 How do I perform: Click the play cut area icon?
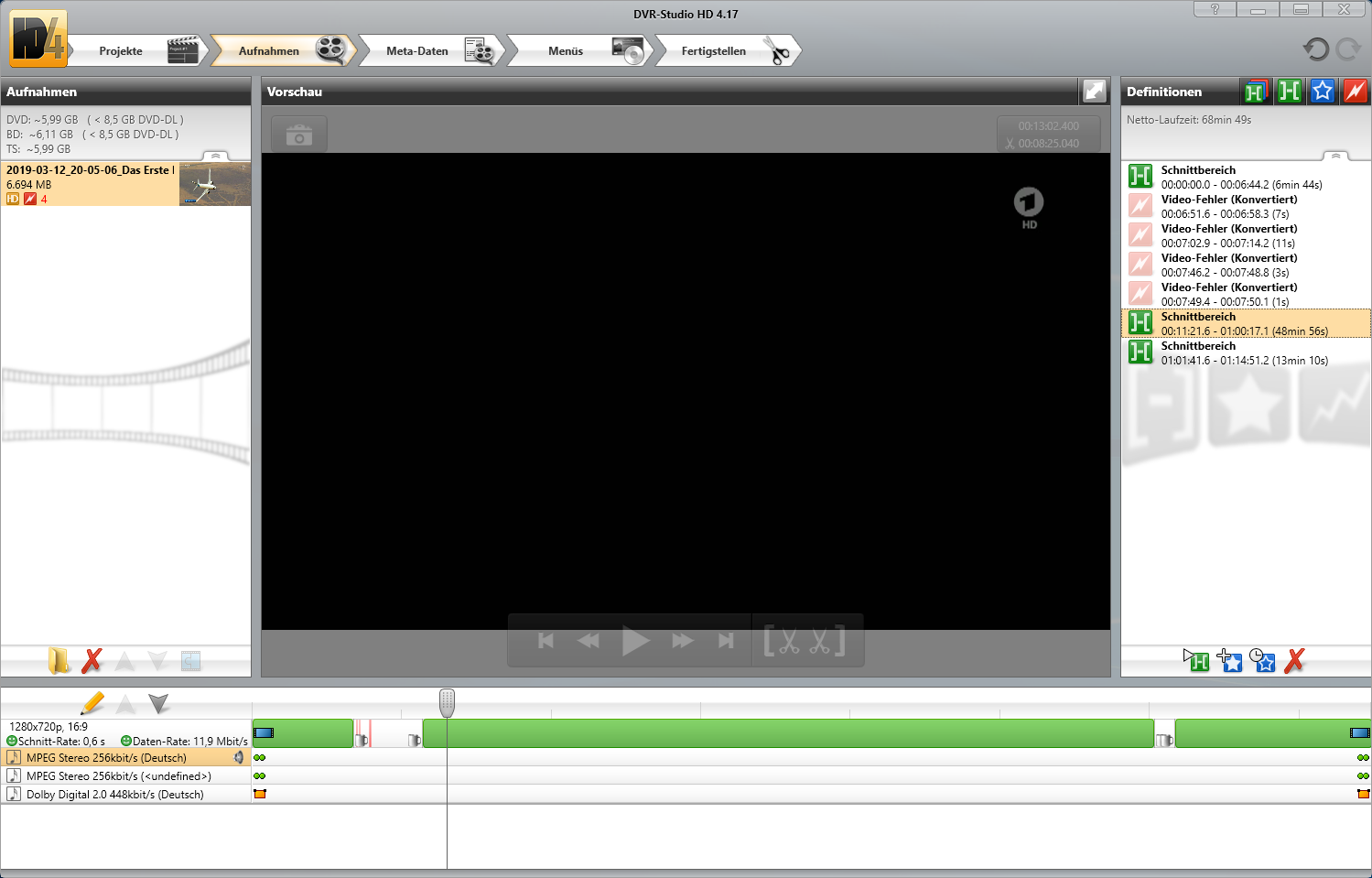pos(1196,660)
